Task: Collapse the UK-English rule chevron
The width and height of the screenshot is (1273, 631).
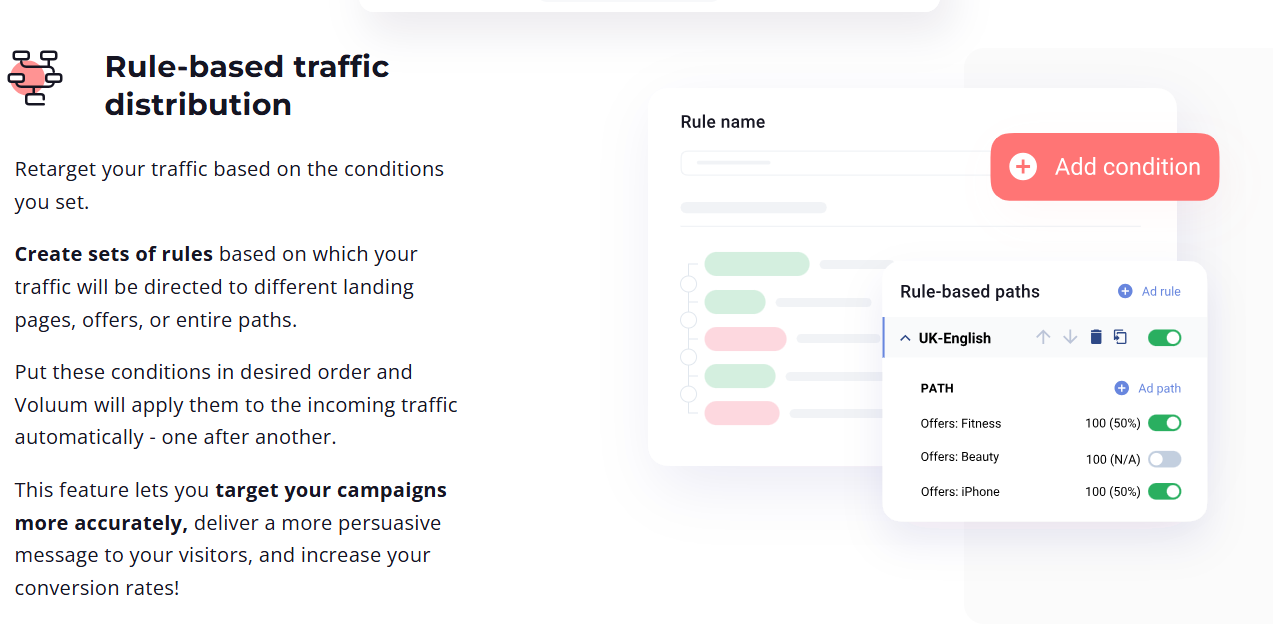Action: (x=905, y=338)
